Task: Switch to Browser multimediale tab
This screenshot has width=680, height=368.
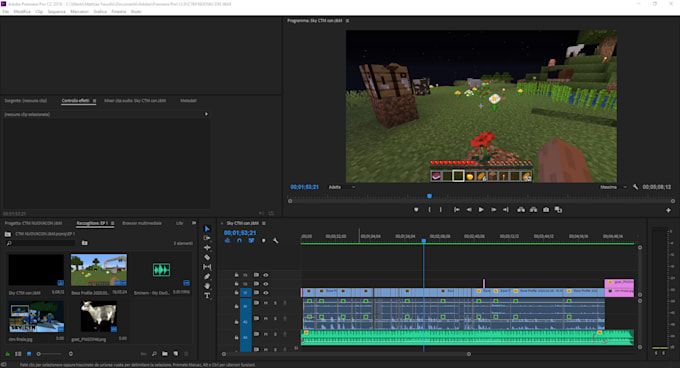Action: (142, 223)
